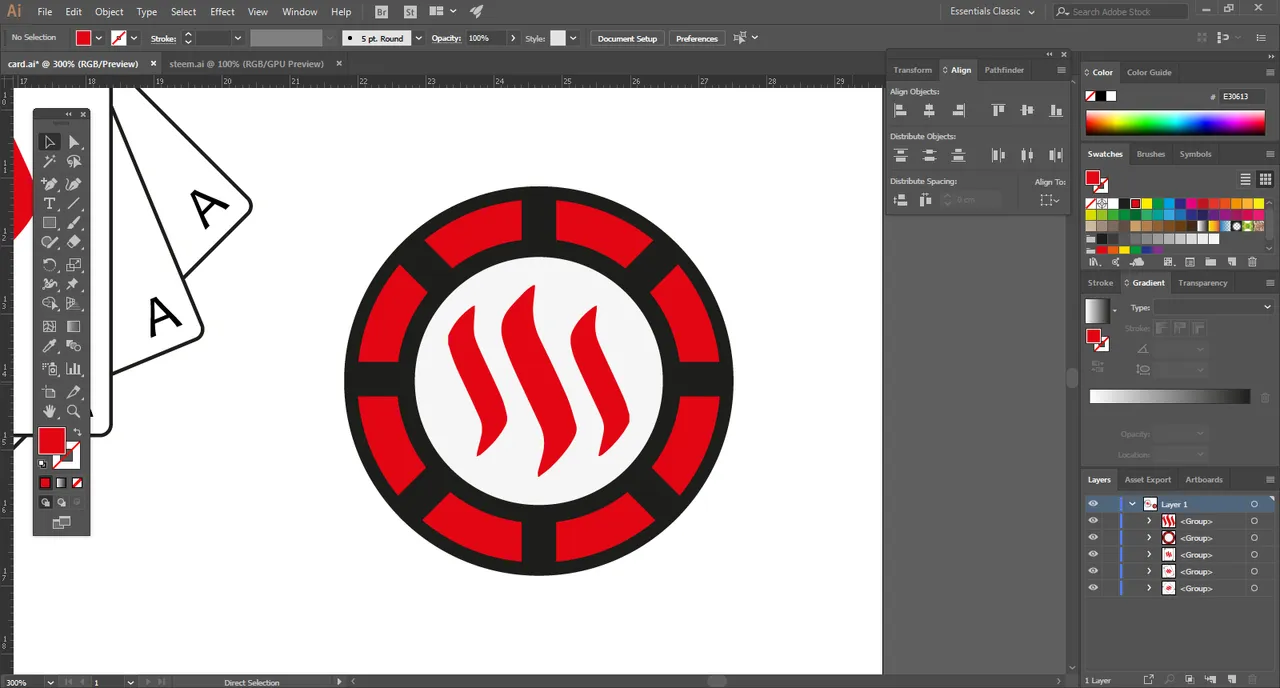
Task: Select the Type tool
Action: pos(49,204)
